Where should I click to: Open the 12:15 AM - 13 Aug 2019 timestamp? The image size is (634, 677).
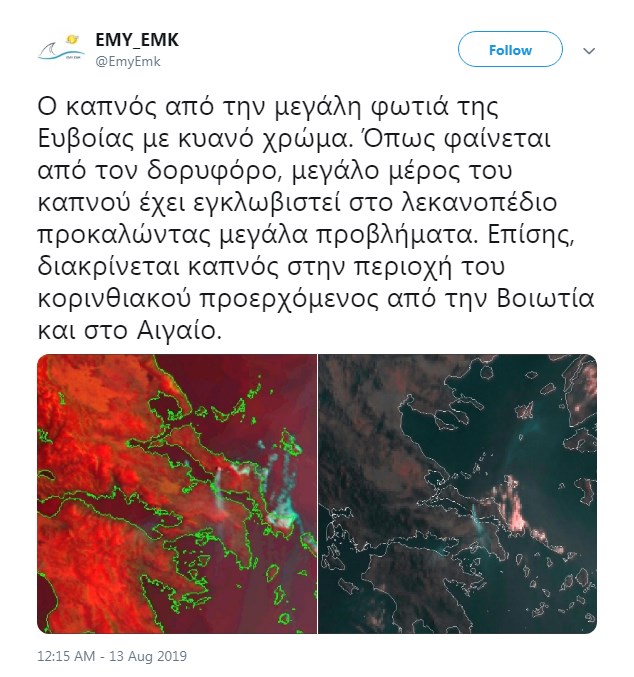coord(112,656)
